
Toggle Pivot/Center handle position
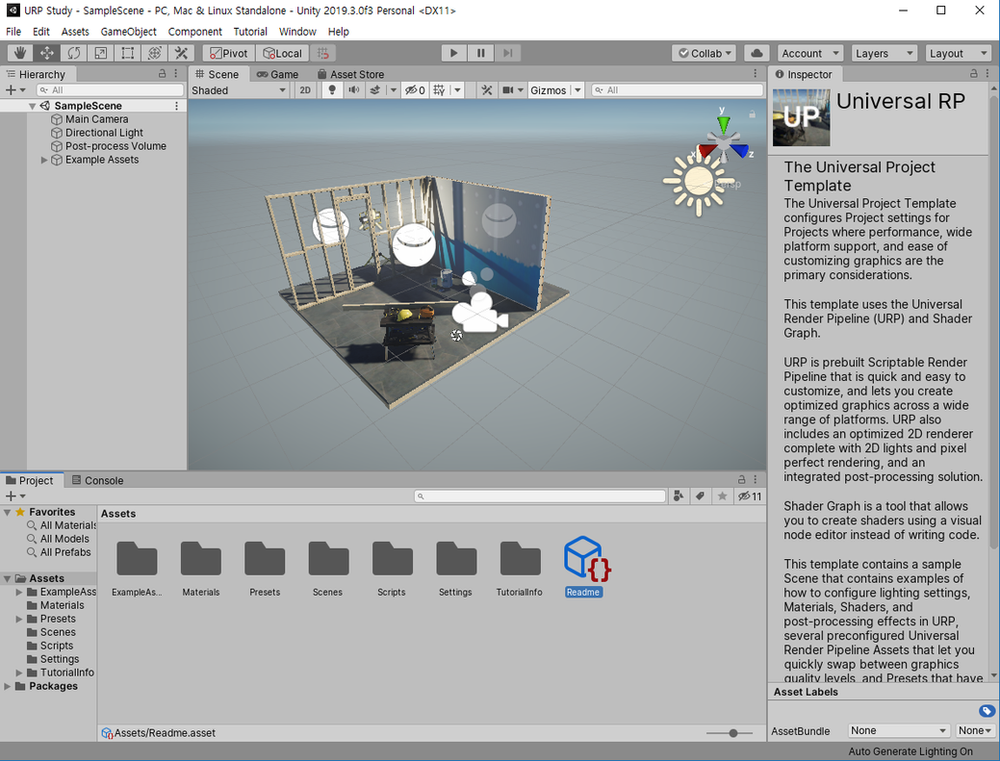click(228, 53)
